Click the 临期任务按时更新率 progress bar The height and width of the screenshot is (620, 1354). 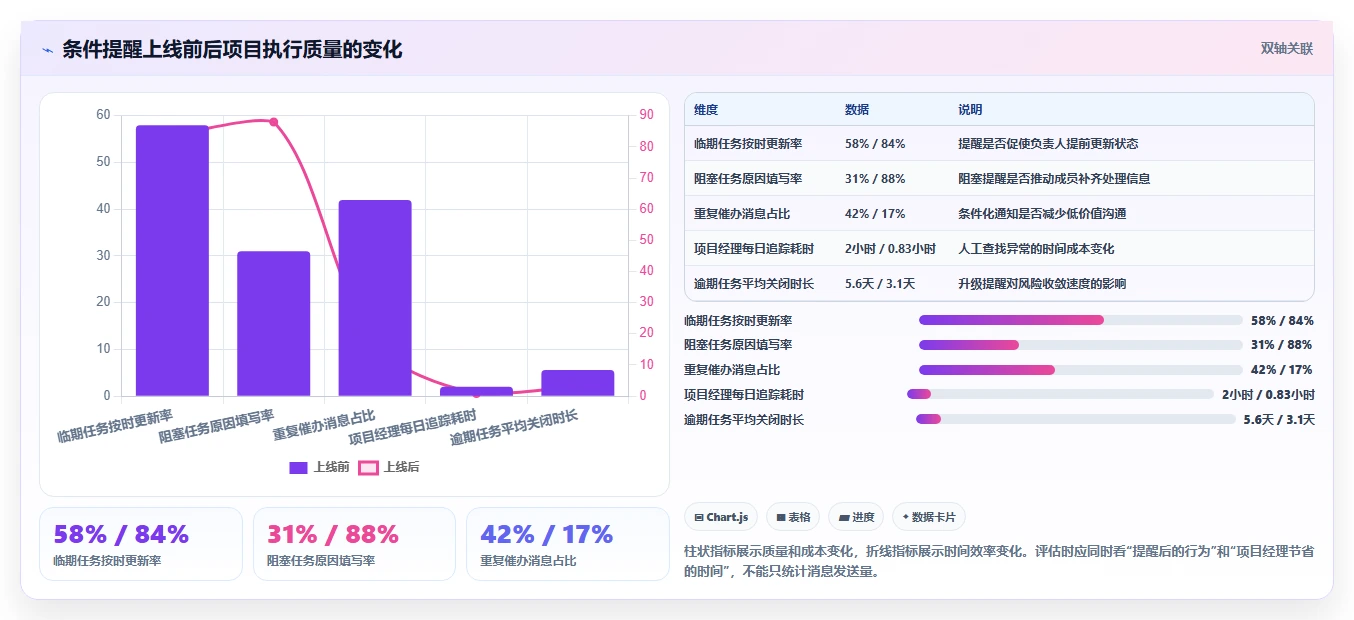tap(1080, 320)
